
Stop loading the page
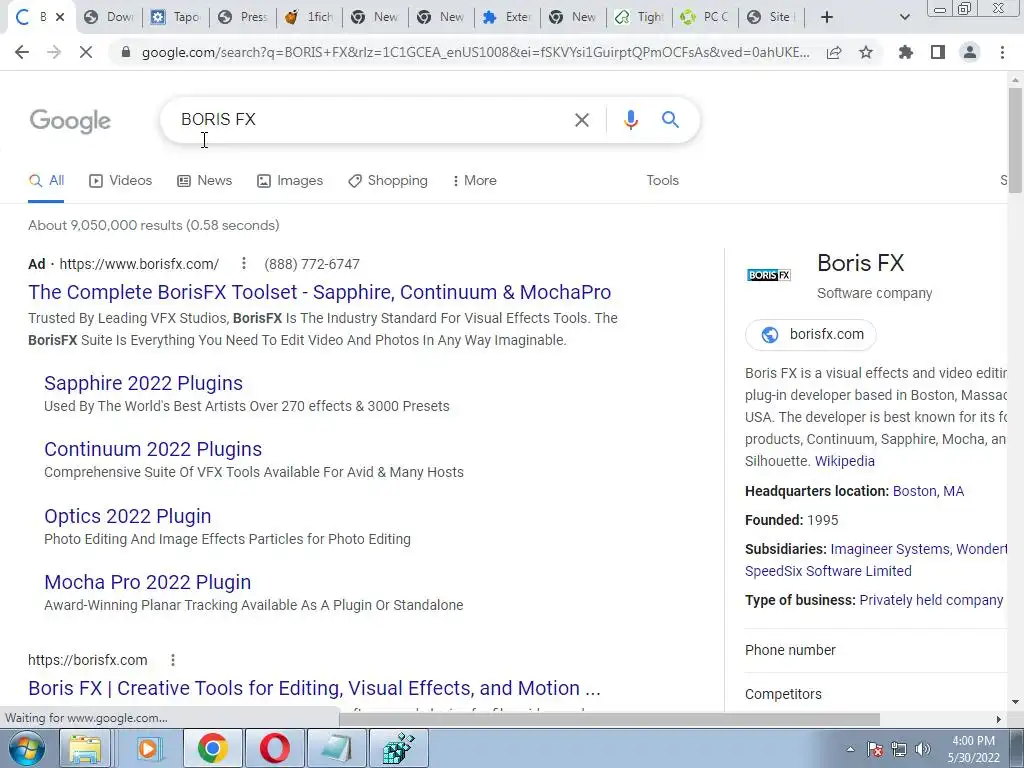click(x=86, y=52)
